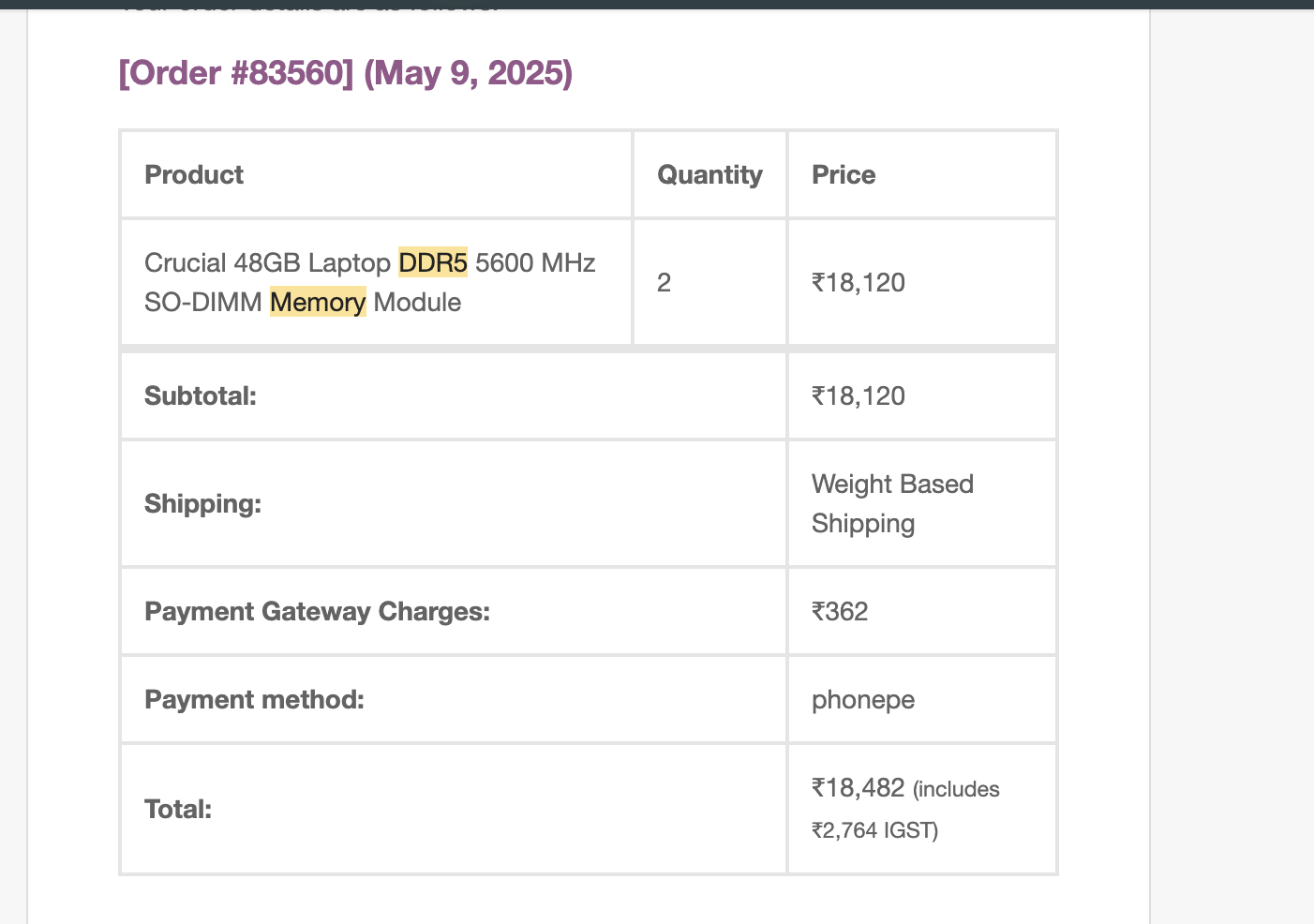Select the quantity value 2
Viewport: 1314px width, 924px height.
[664, 283]
